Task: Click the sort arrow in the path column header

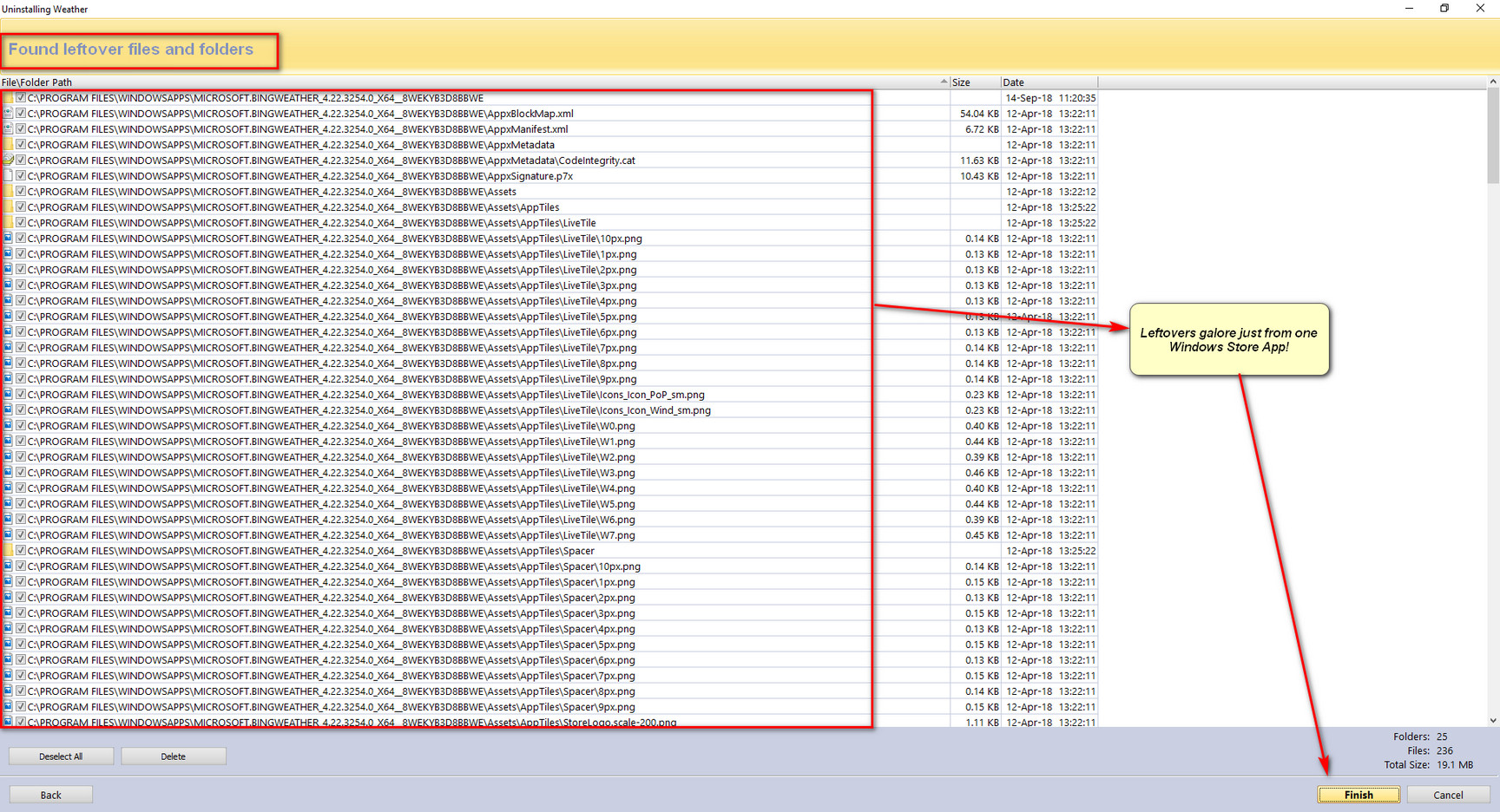Action: tap(944, 82)
